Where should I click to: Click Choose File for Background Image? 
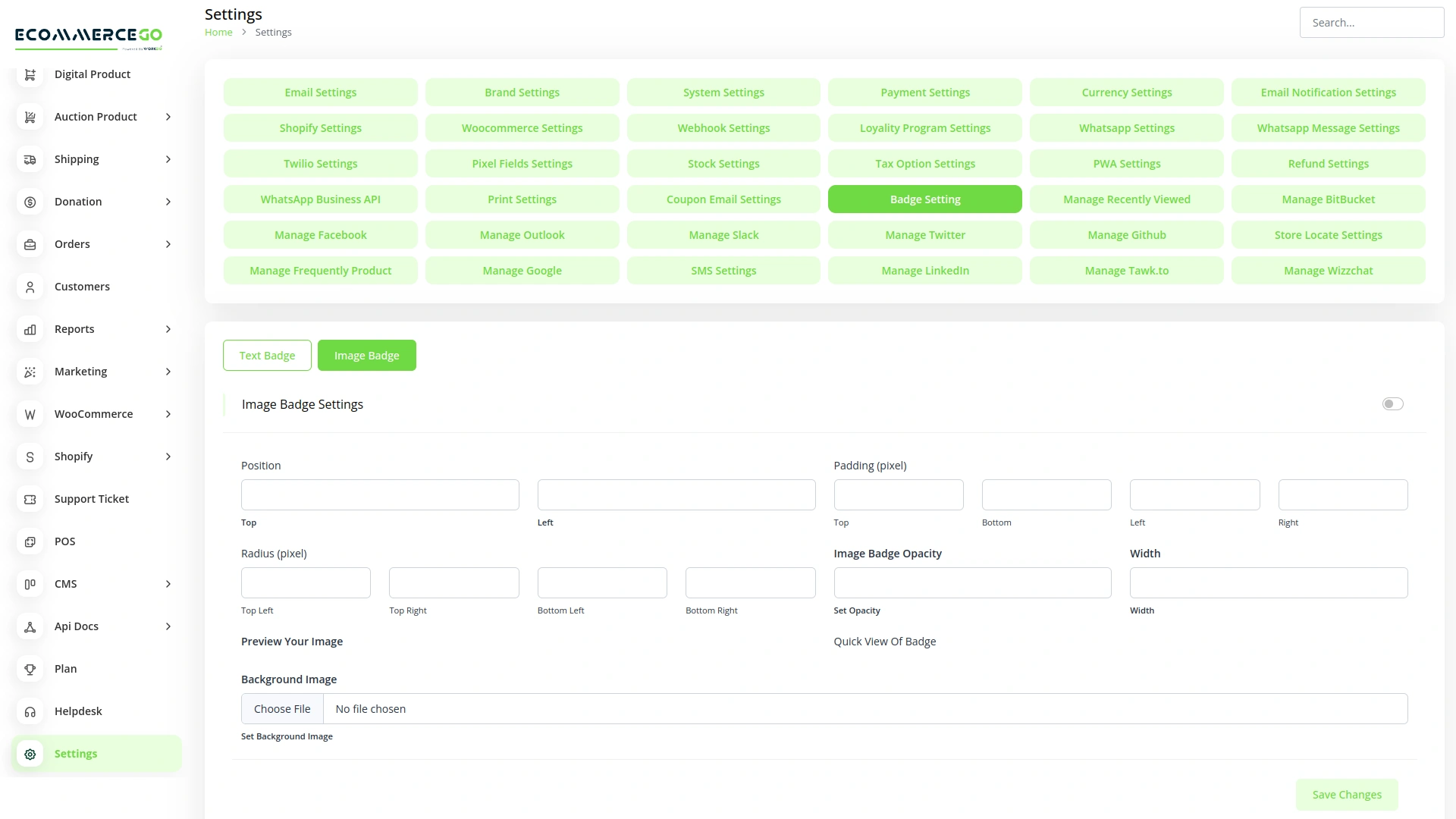pos(281,708)
